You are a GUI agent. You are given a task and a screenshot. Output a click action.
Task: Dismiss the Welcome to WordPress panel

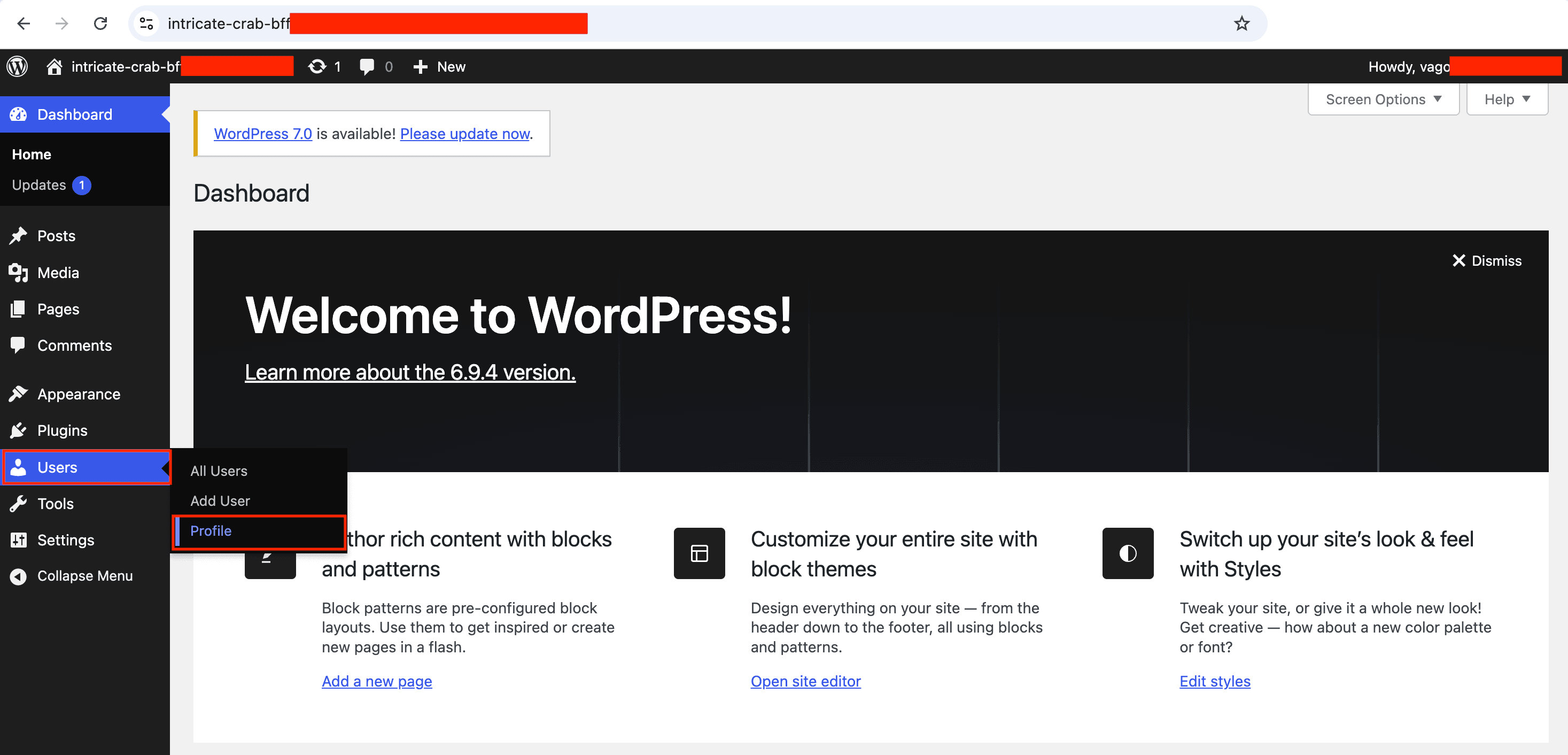tap(1486, 260)
